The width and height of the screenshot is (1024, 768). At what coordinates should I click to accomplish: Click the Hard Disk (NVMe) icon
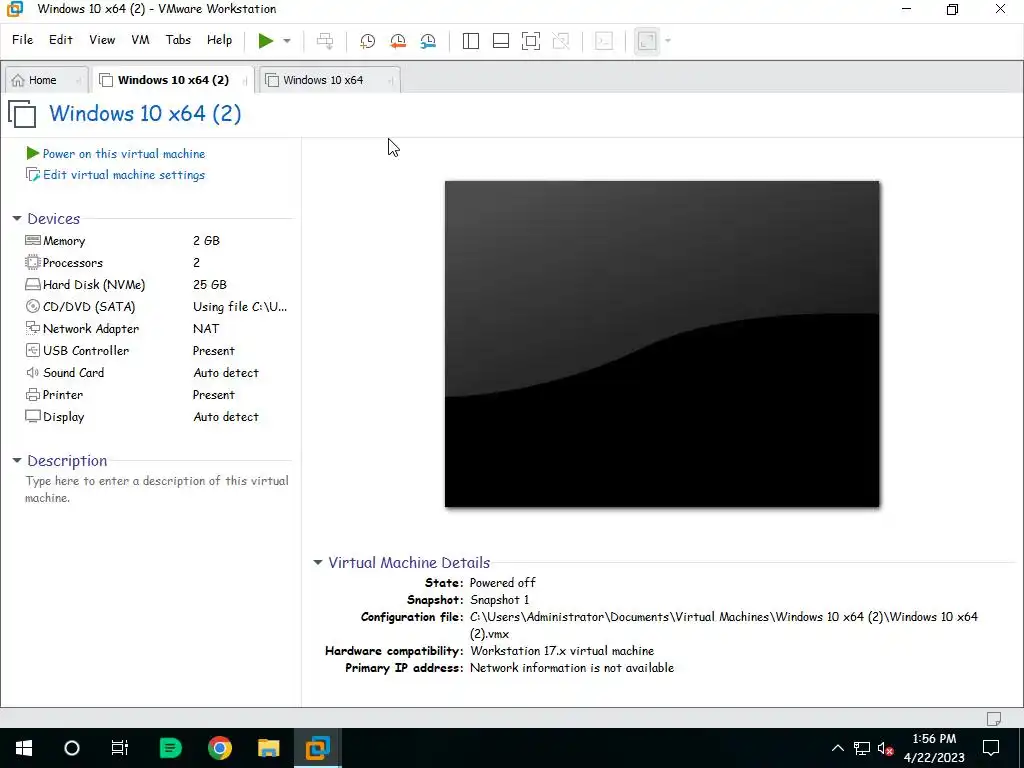point(33,285)
